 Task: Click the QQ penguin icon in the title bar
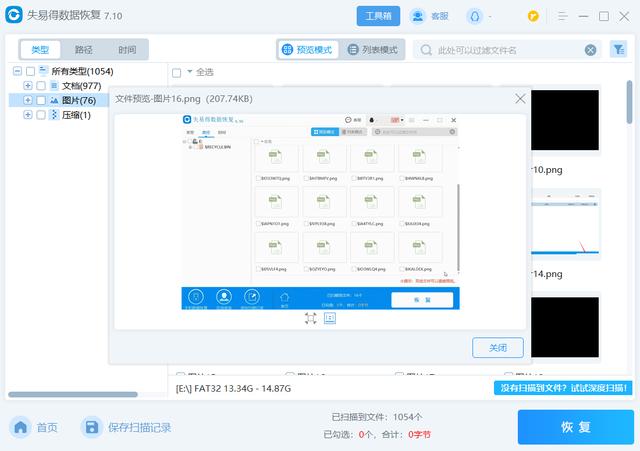(474, 16)
